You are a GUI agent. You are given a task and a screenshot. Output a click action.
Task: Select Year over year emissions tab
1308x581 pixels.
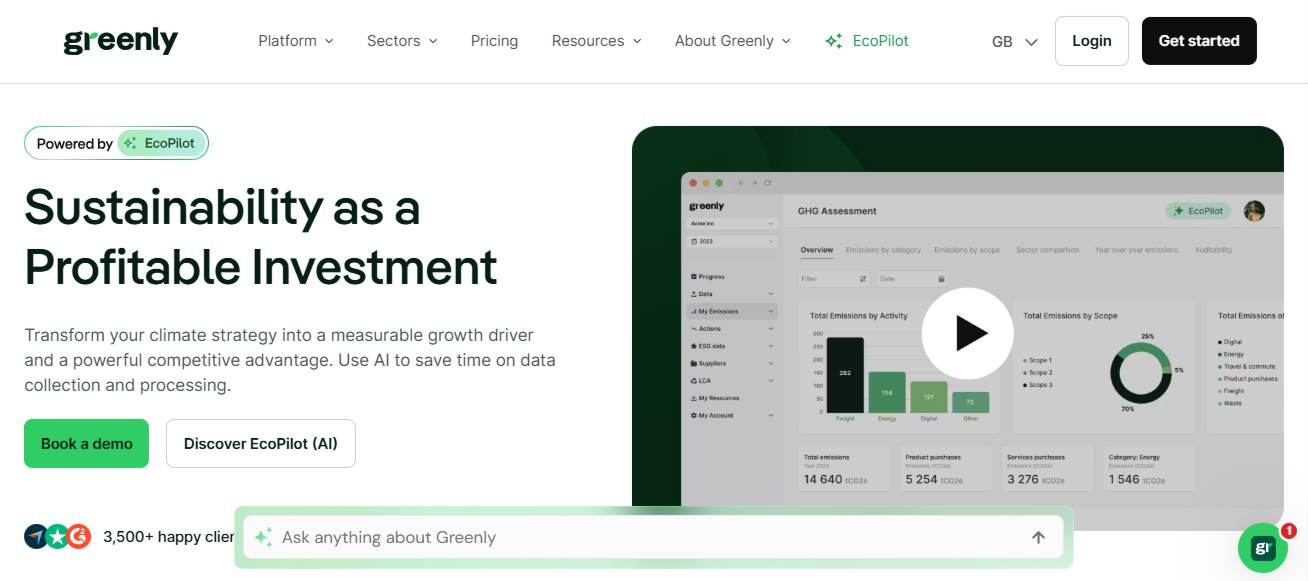(x=1136, y=250)
